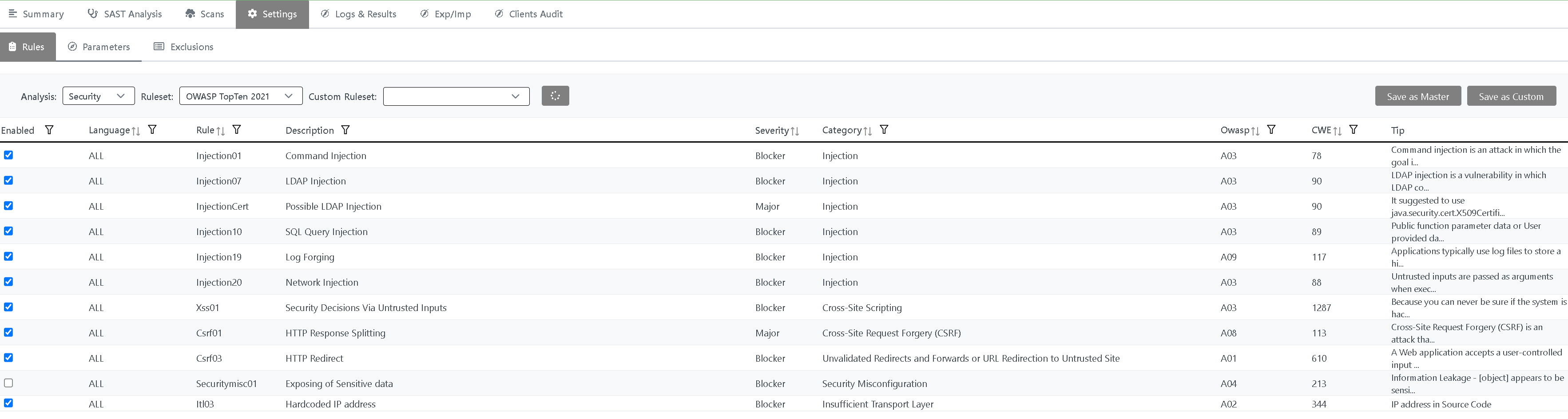This screenshot has width=1568, height=419.
Task: Enable the Securitymisc01 rule checkbox
Action: [8, 383]
